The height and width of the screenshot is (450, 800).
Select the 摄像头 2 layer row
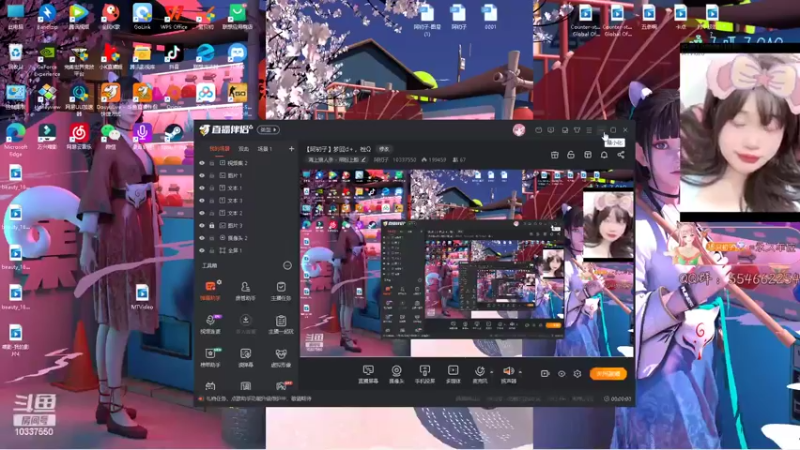[x=247, y=238]
